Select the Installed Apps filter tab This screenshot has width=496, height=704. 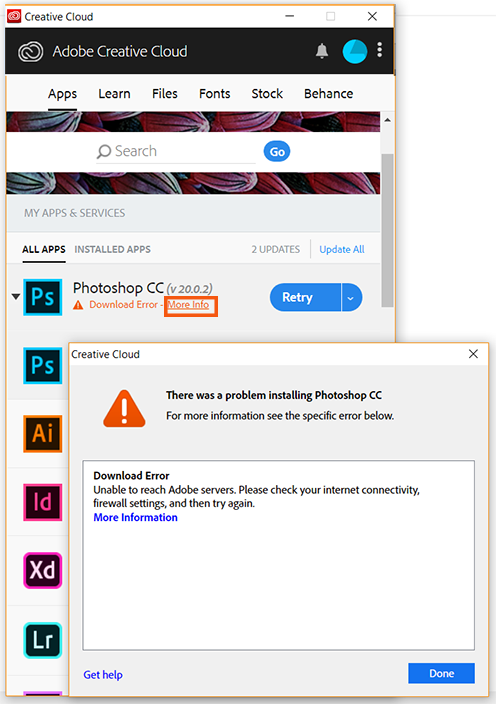point(113,249)
